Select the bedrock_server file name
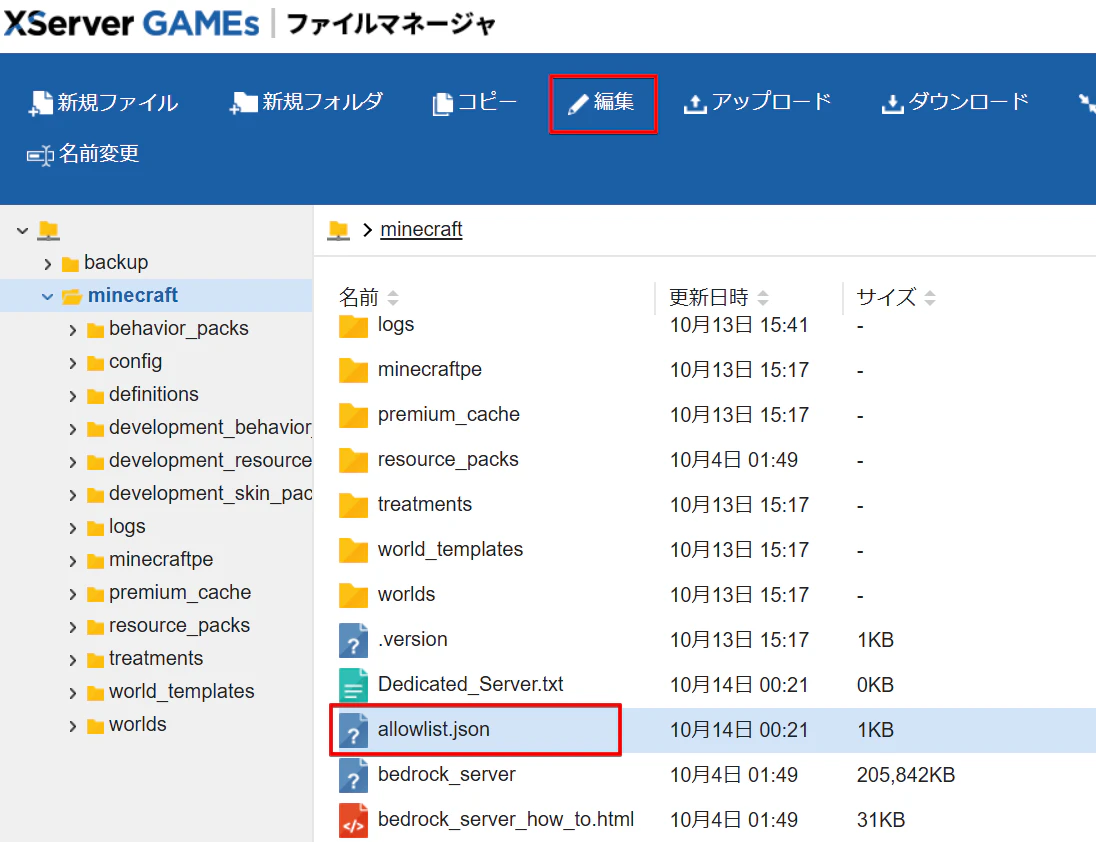This screenshot has width=1096, height=842. point(447,774)
